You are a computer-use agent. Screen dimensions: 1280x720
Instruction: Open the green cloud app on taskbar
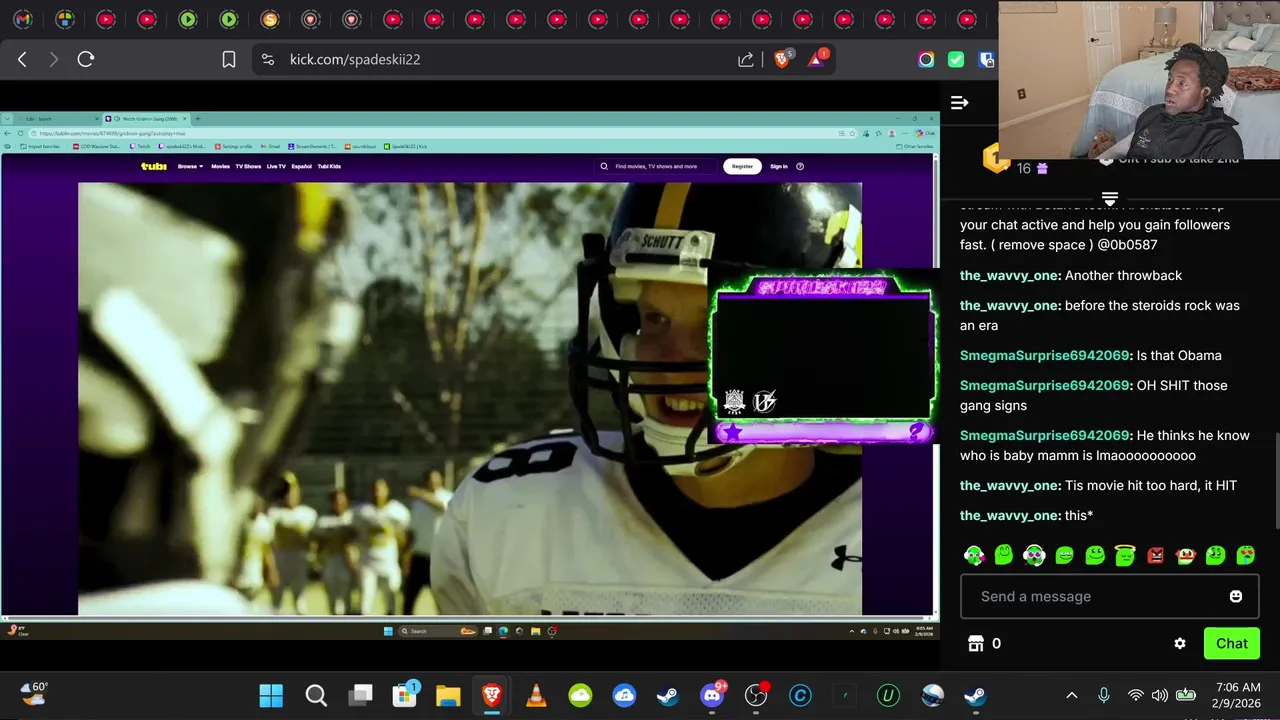click(x=580, y=695)
